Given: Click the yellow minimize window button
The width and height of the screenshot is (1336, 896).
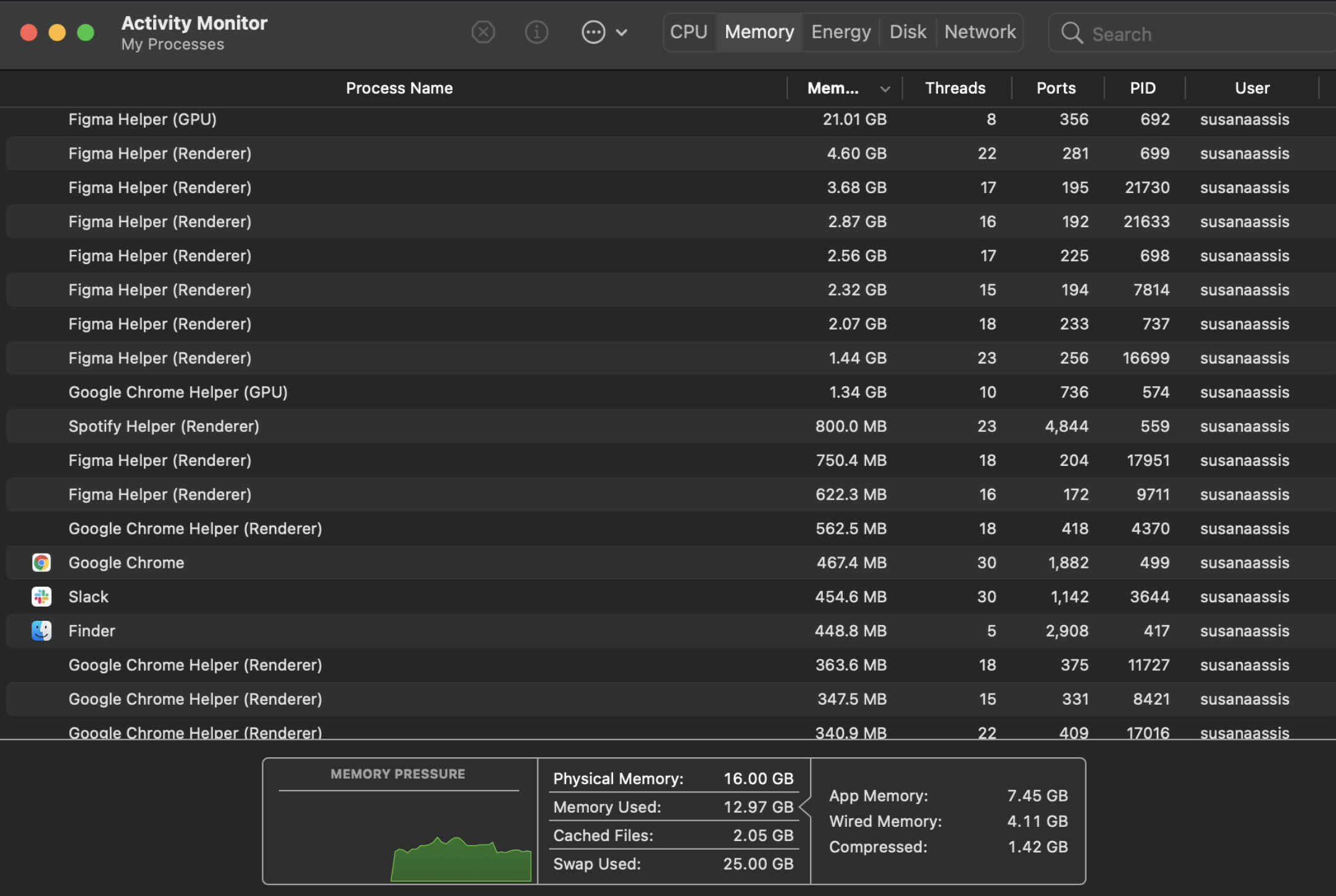Looking at the screenshot, I should [57, 32].
